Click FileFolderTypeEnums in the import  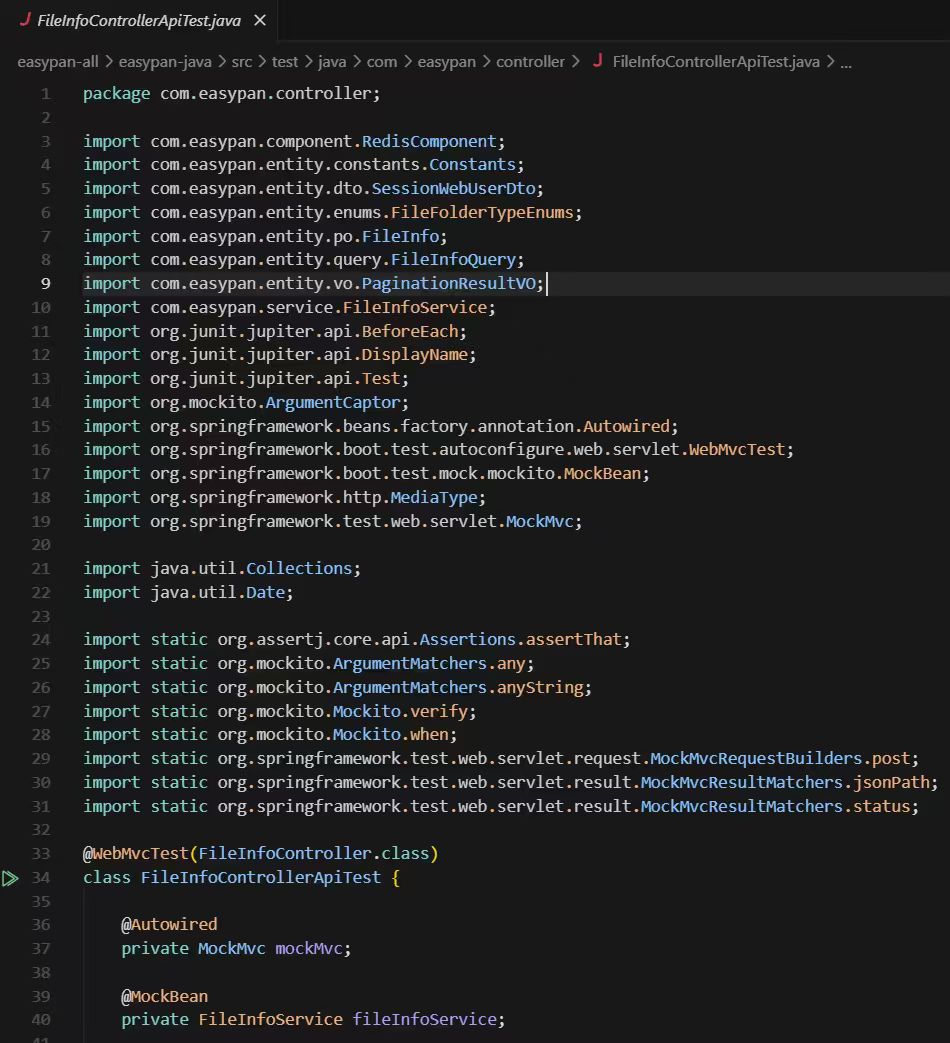point(482,212)
